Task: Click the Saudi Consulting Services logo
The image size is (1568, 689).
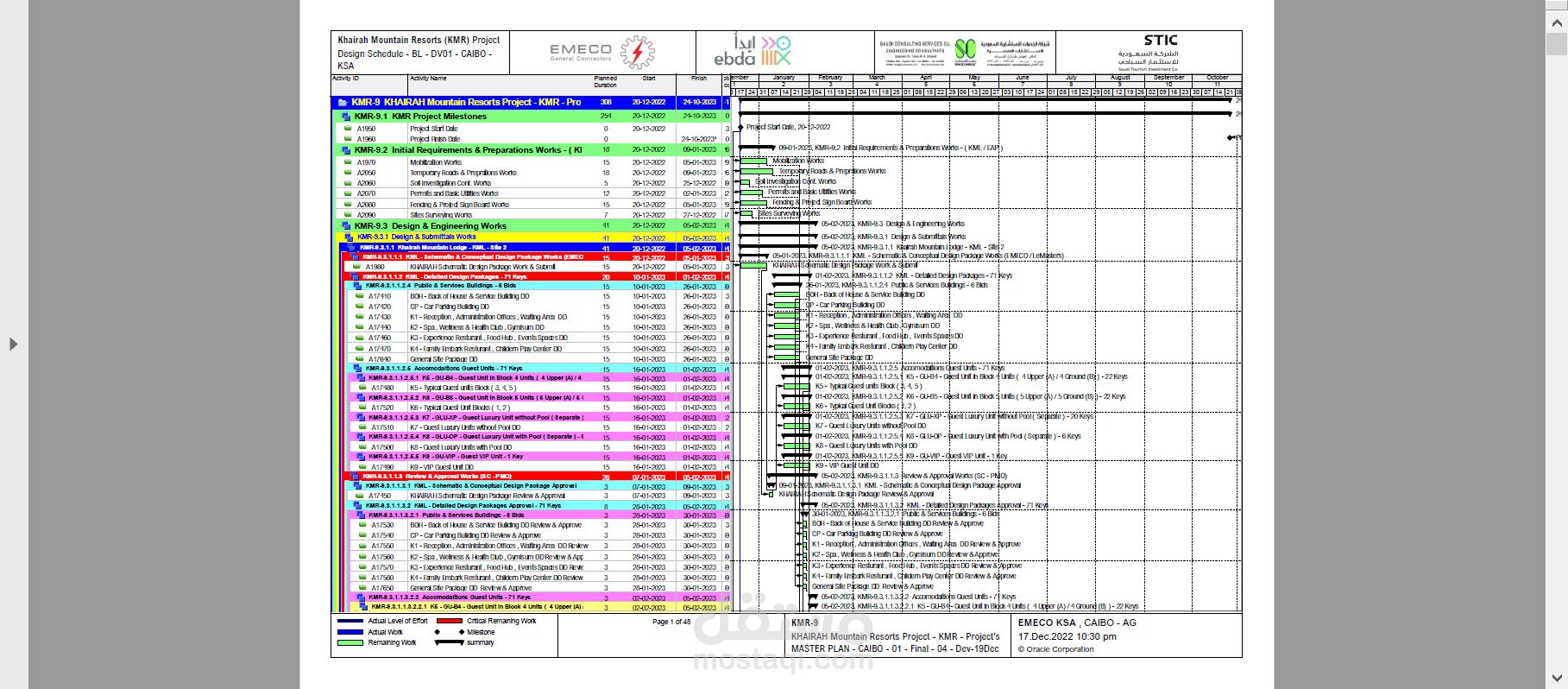Action: point(965,51)
